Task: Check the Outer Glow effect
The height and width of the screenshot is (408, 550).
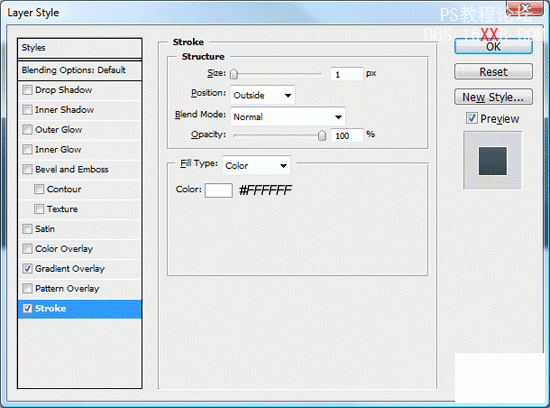Action: [27, 130]
